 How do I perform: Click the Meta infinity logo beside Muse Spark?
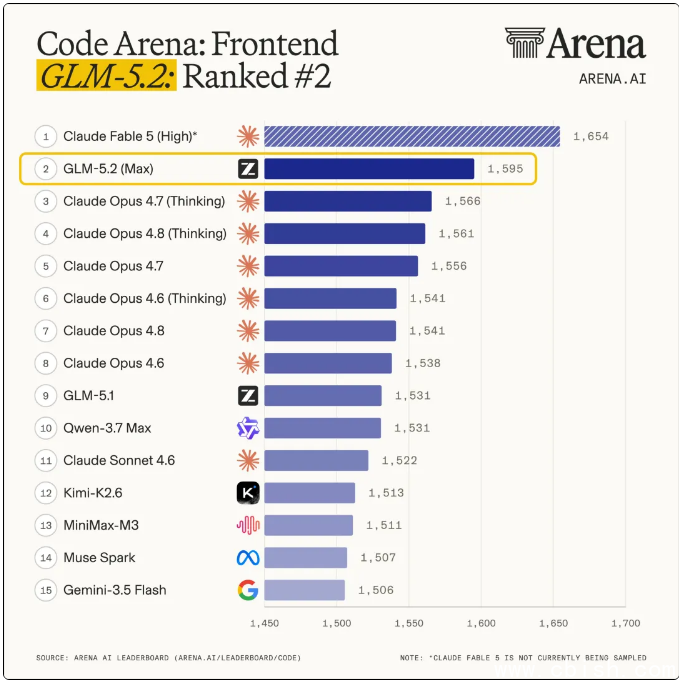(248, 558)
